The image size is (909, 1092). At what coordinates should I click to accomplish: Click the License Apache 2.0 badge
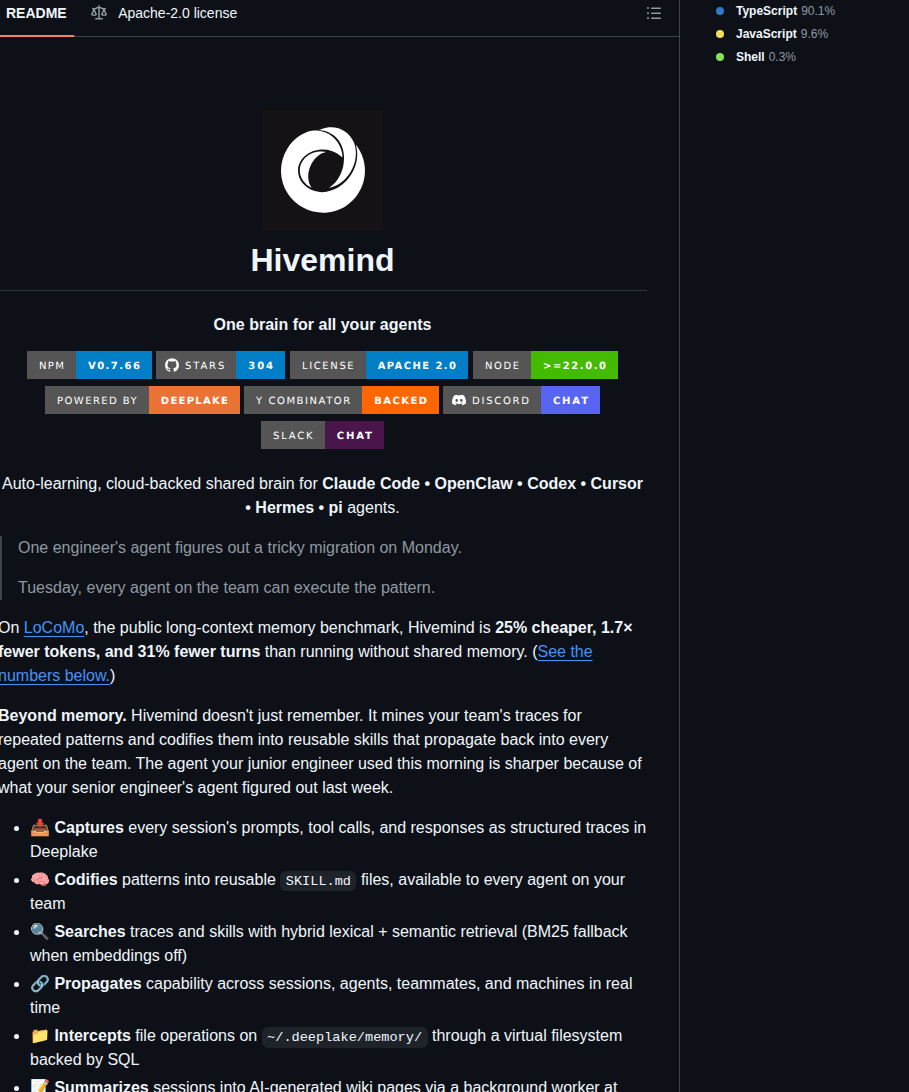[x=379, y=365]
